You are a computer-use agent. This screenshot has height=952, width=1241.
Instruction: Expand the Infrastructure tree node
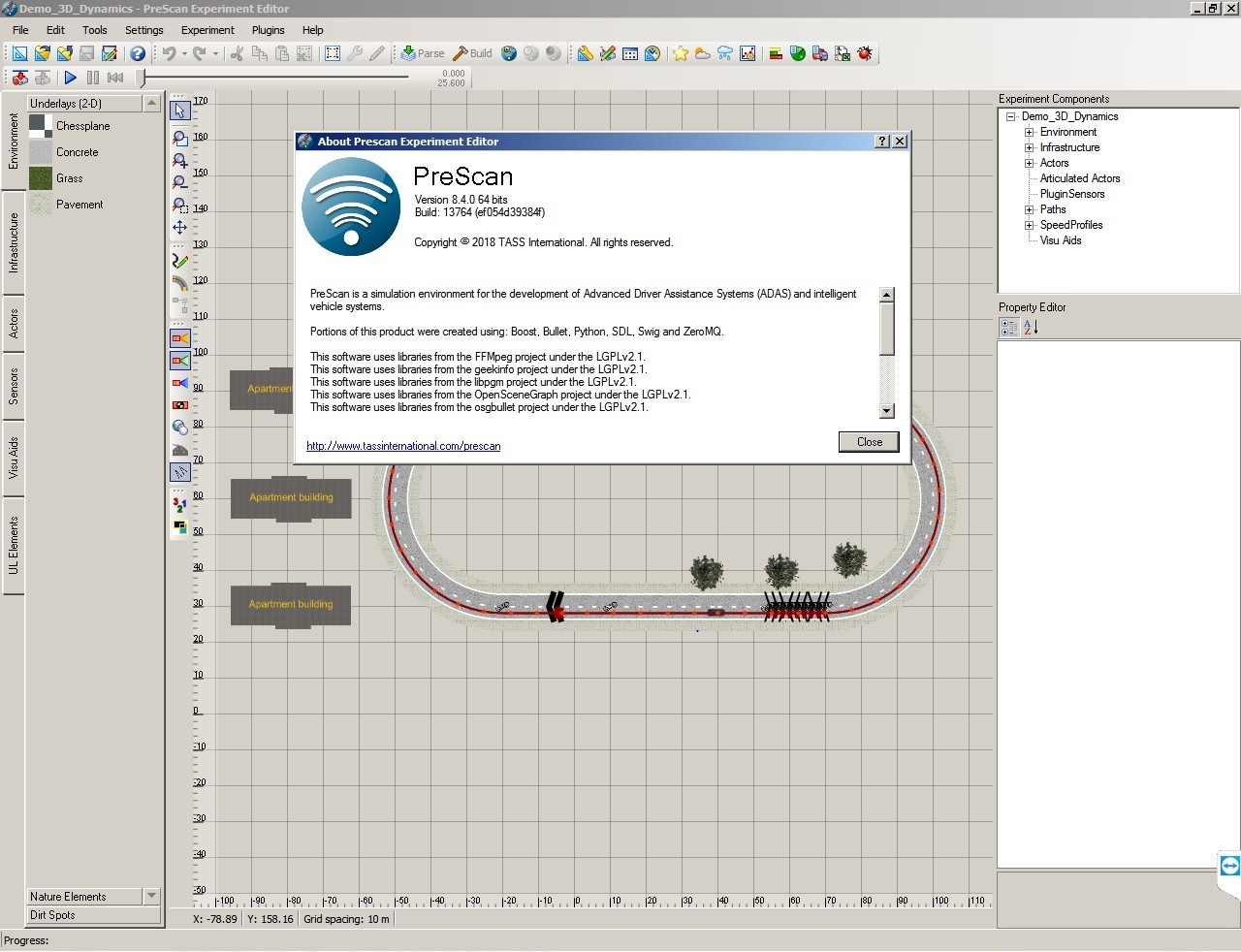click(x=1030, y=147)
